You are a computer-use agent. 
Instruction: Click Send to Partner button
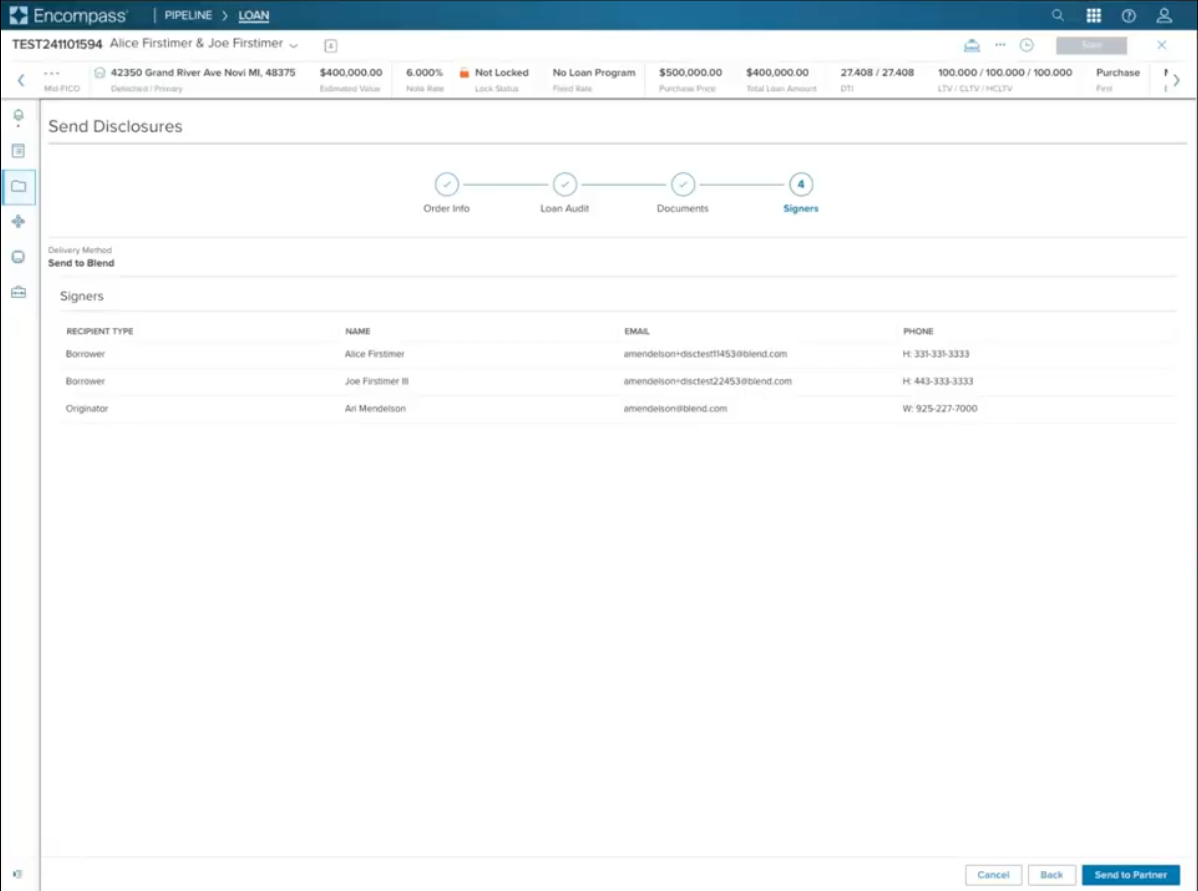1131,875
